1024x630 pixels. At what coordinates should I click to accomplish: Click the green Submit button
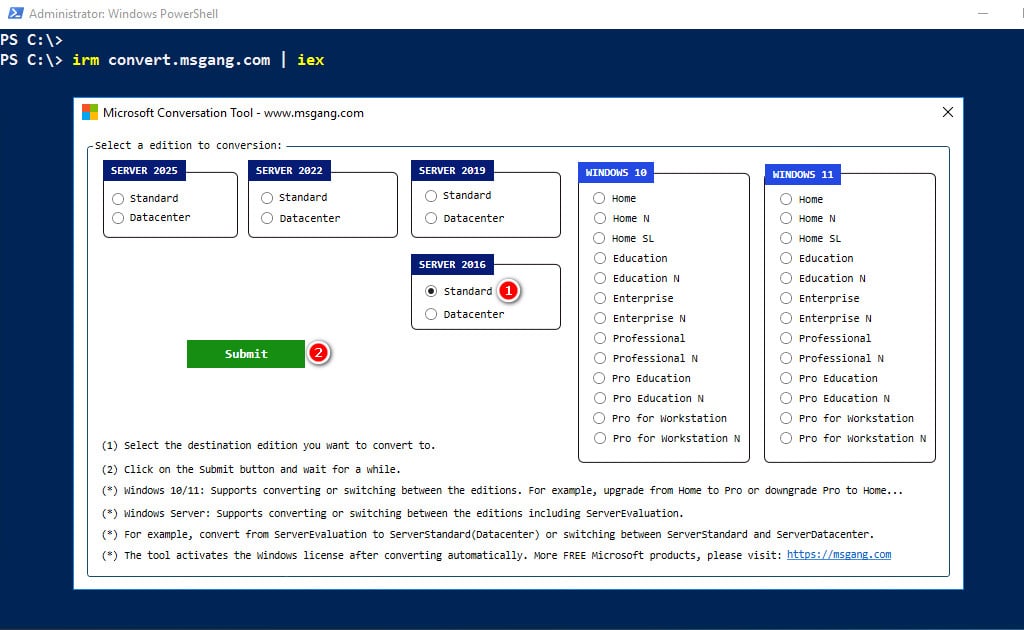click(x=246, y=354)
